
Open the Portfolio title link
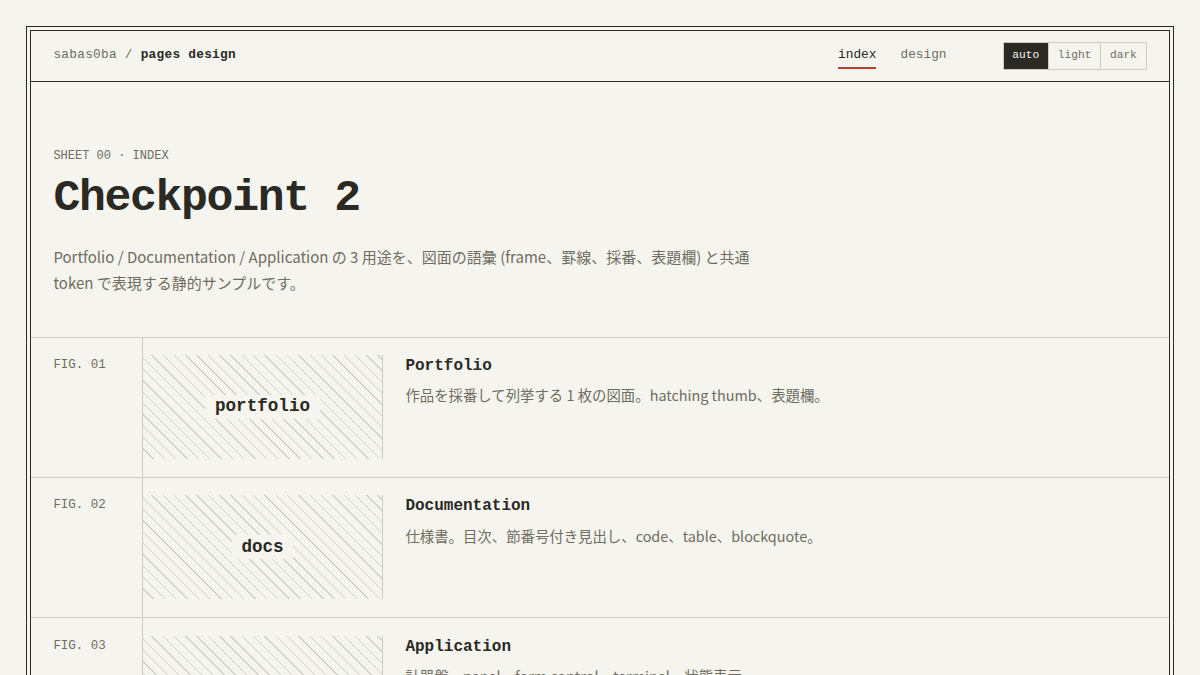(x=448, y=365)
